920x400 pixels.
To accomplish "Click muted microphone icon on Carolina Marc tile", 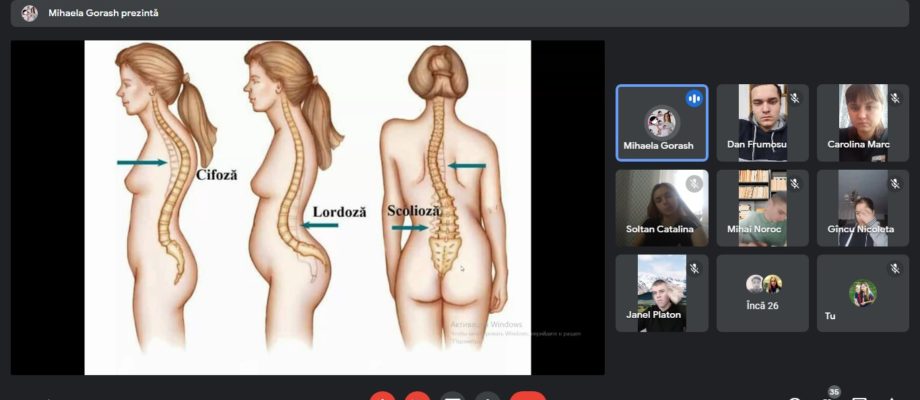I will click(x=895, y=99).
